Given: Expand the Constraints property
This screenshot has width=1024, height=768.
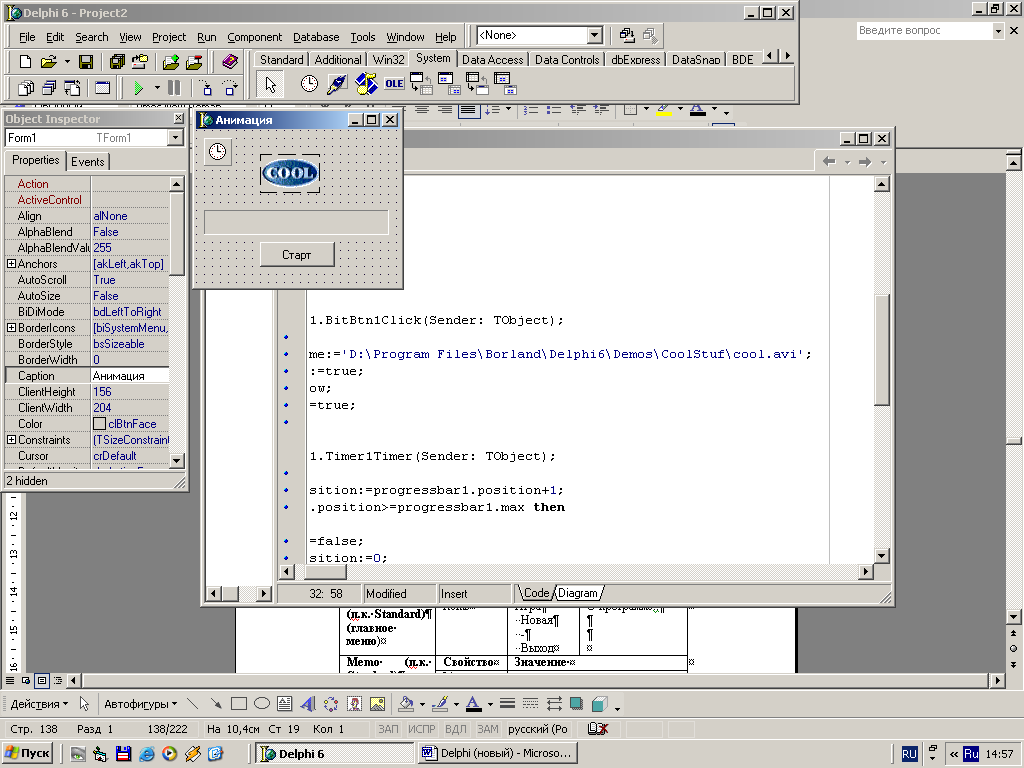Looking at the screenshot, I should (x=11, y=440).
